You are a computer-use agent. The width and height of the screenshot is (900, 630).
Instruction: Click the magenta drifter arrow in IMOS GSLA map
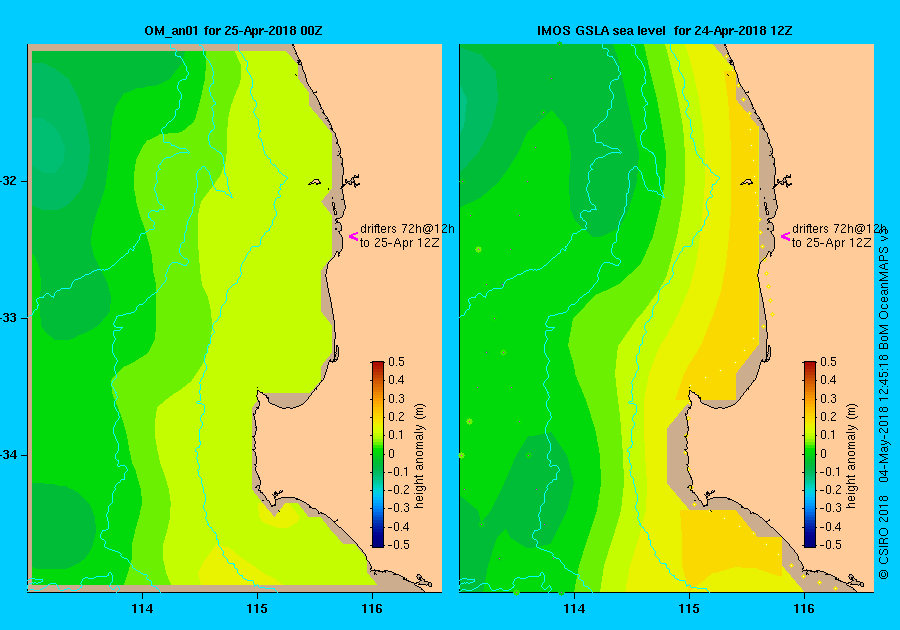click(785, 236)
